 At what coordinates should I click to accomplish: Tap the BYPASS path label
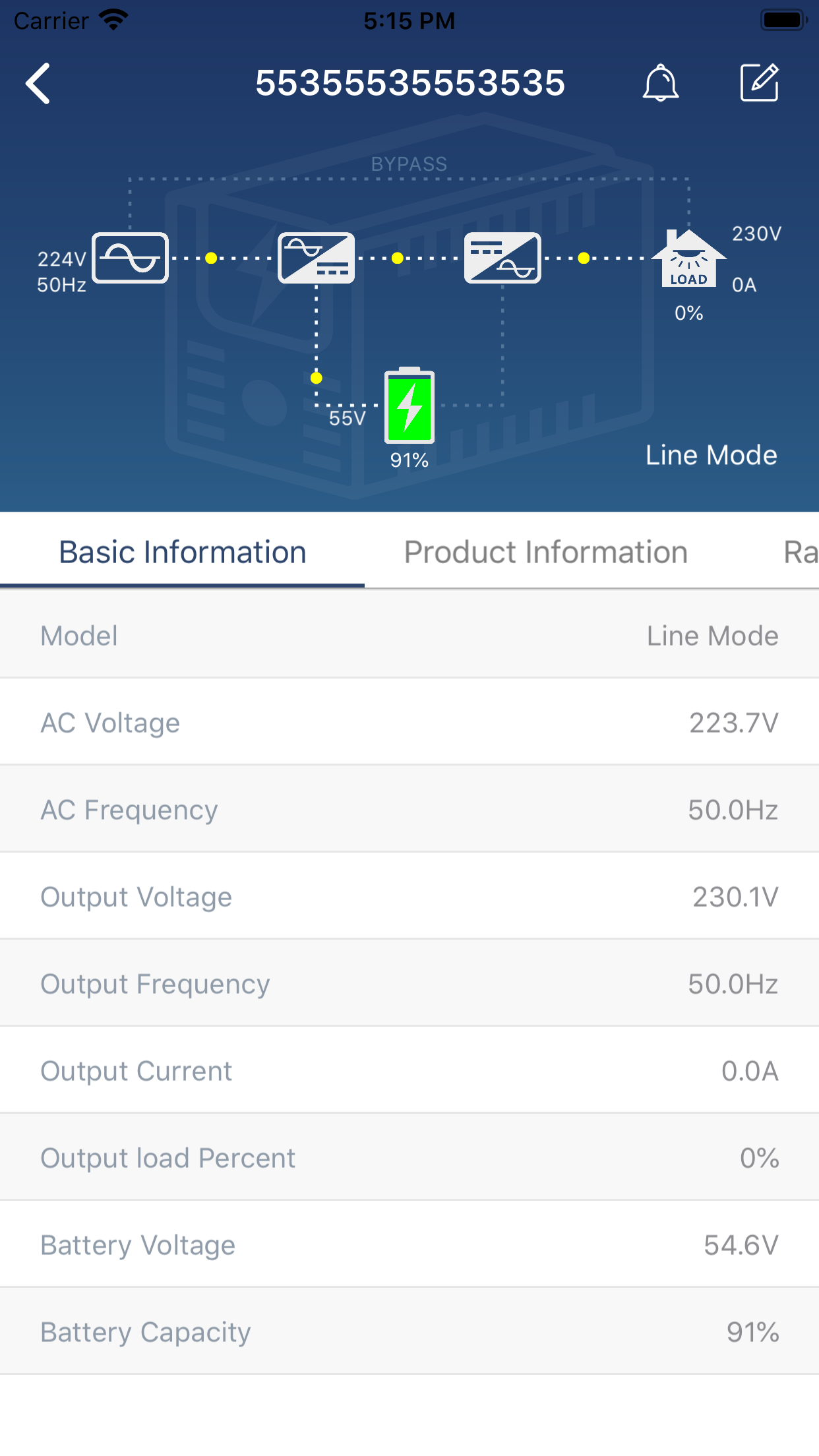(x=409, y=164)
